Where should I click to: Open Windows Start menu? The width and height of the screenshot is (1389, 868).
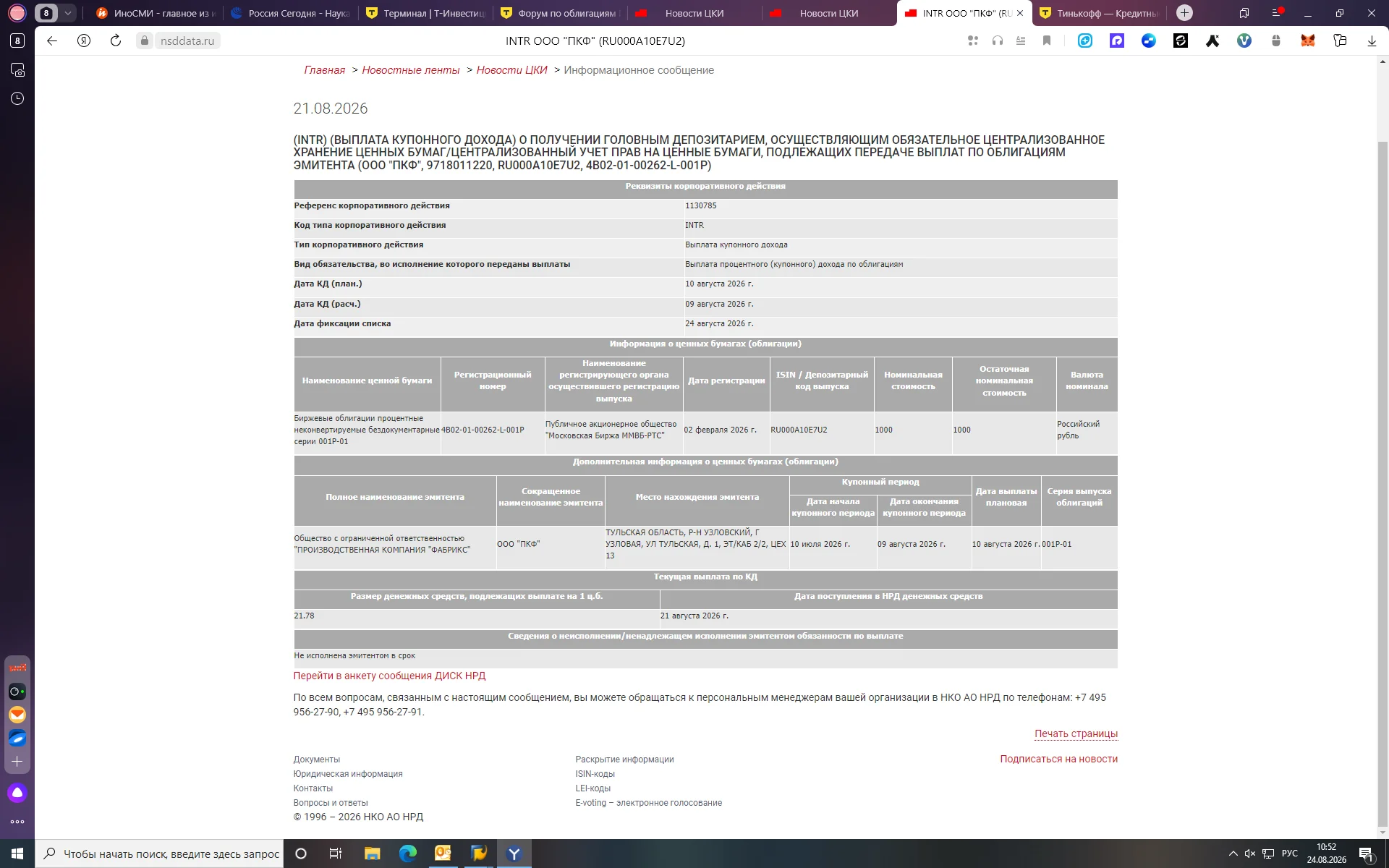(x=17, y=854)
